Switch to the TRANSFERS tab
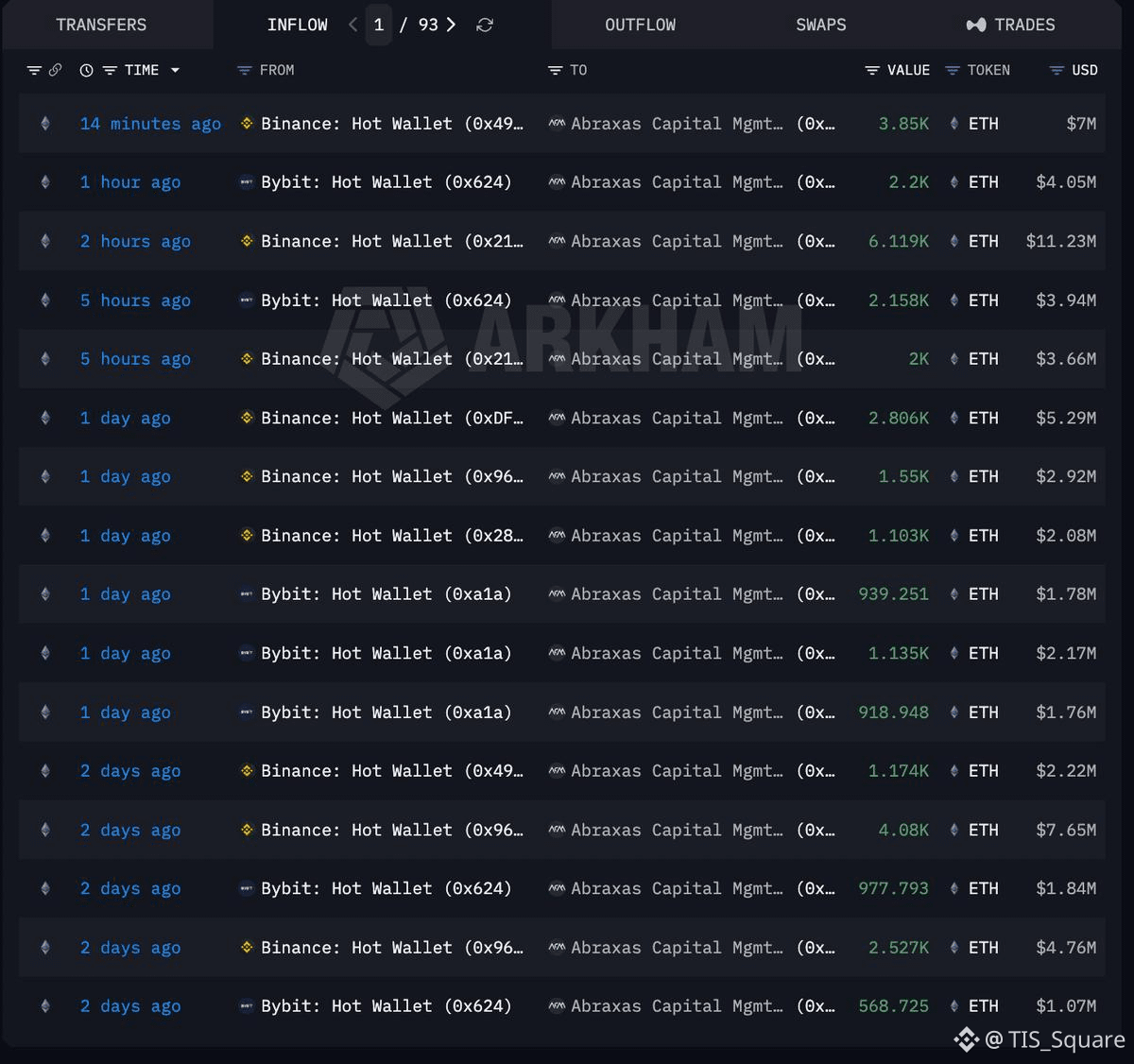 pyautogui.click(x=101, y=25)
